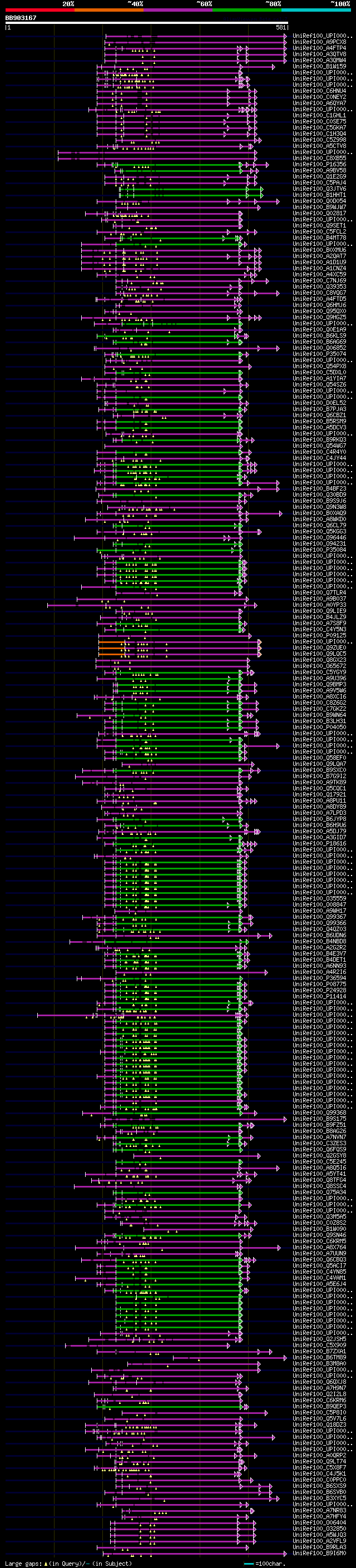Click the UniRef100_B7ZXA1 hit label
Image resolution: width=356 pixels, height=1568 pixels.
pos(319,1351)
